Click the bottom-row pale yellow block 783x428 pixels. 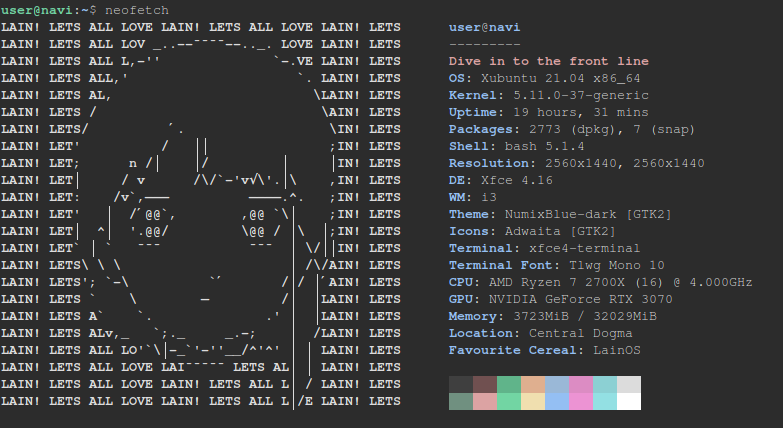(x=533, y=402)
